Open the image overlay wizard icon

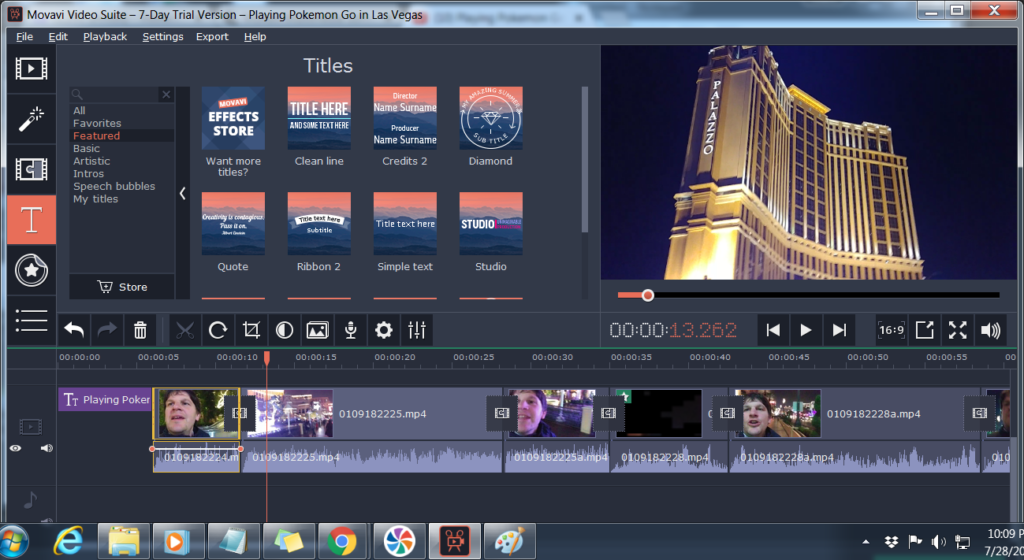(x=317, y=330)
